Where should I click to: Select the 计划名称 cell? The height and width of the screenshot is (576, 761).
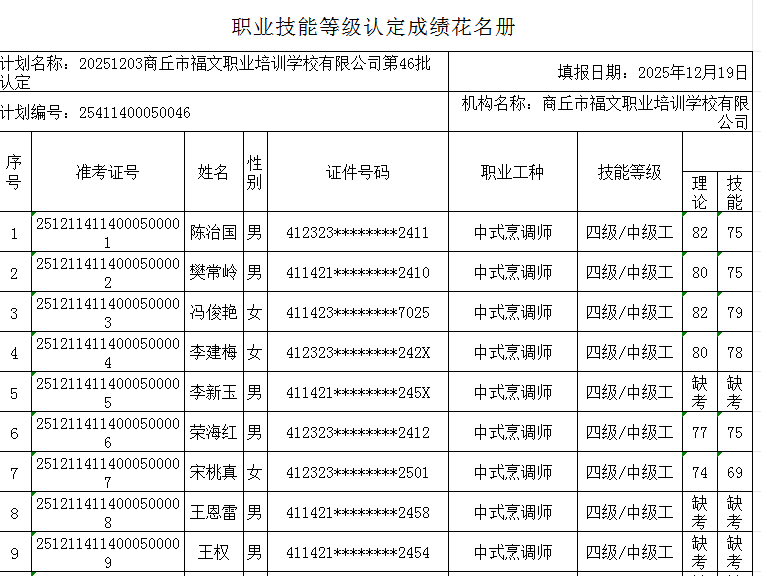223,72
